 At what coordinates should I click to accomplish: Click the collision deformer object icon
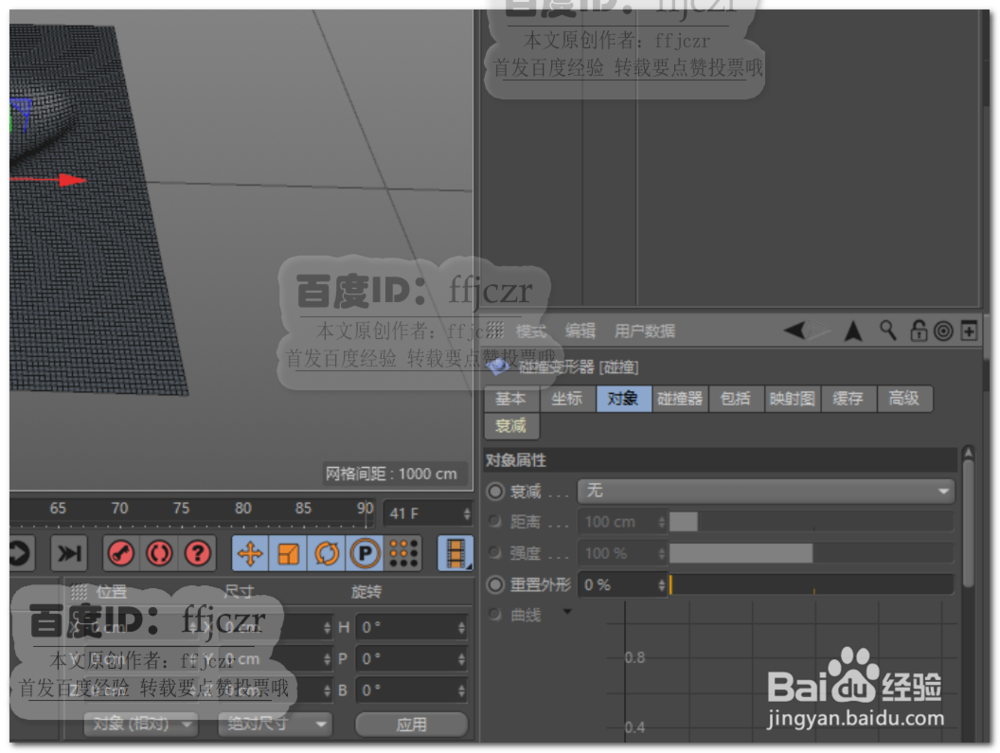pyautogui.click(x=497, y=367)
